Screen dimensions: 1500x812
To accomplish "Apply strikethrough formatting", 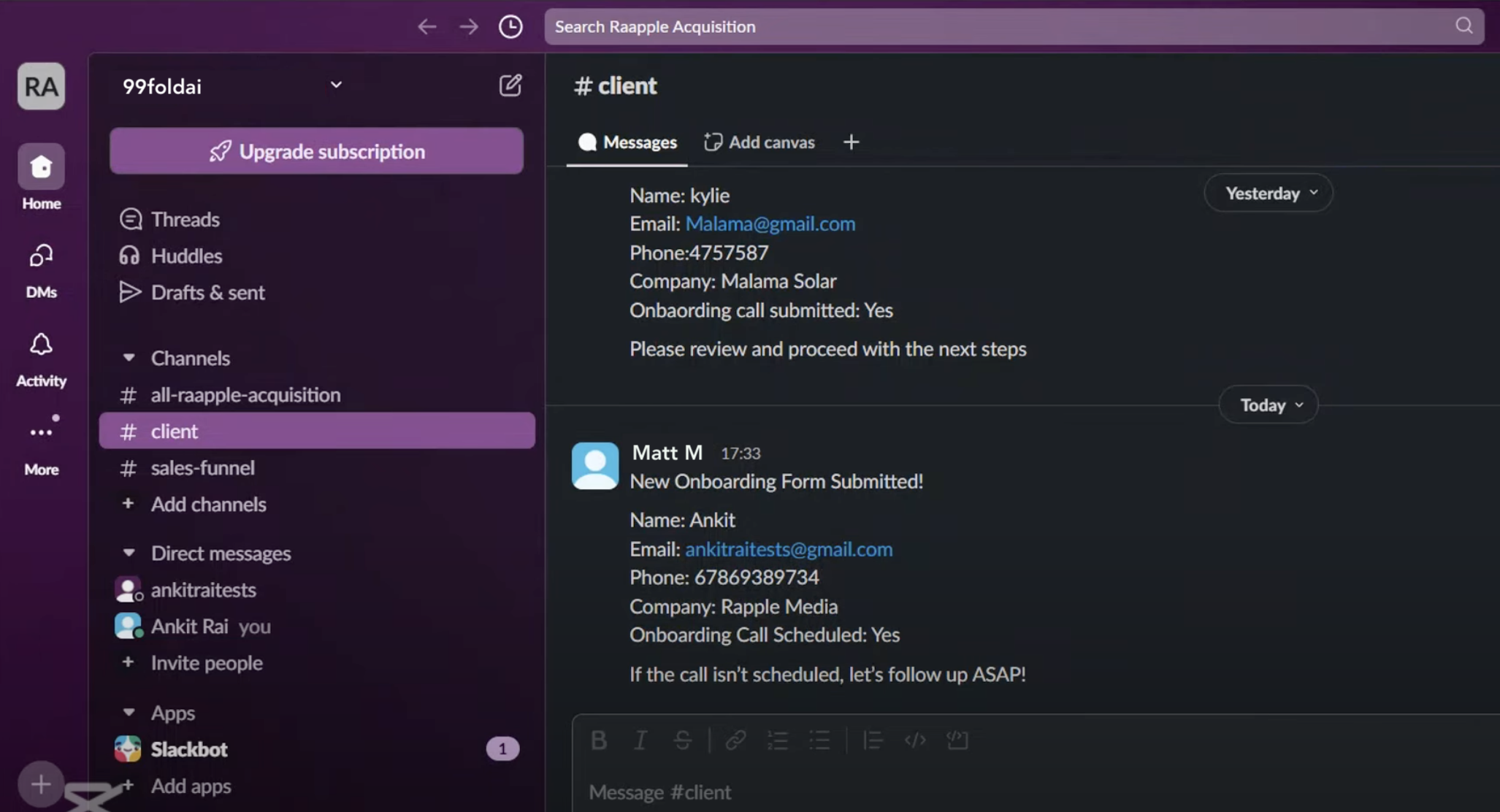I will (683, 740).
